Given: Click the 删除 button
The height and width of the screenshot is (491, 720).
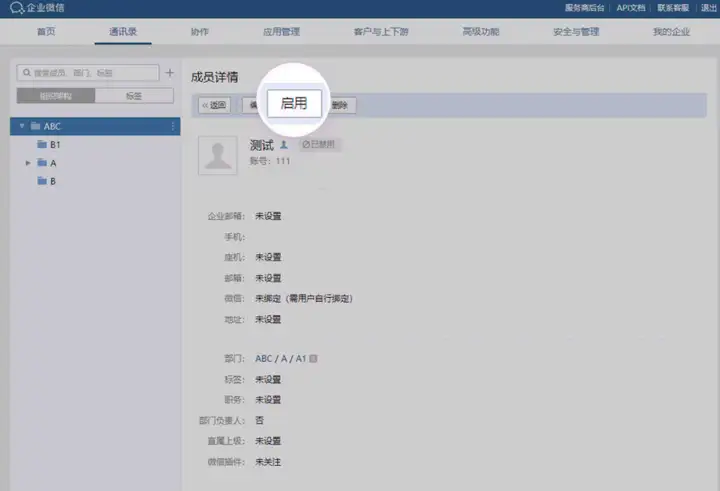Looking at the screenshot, I should [x=341, y=104].
